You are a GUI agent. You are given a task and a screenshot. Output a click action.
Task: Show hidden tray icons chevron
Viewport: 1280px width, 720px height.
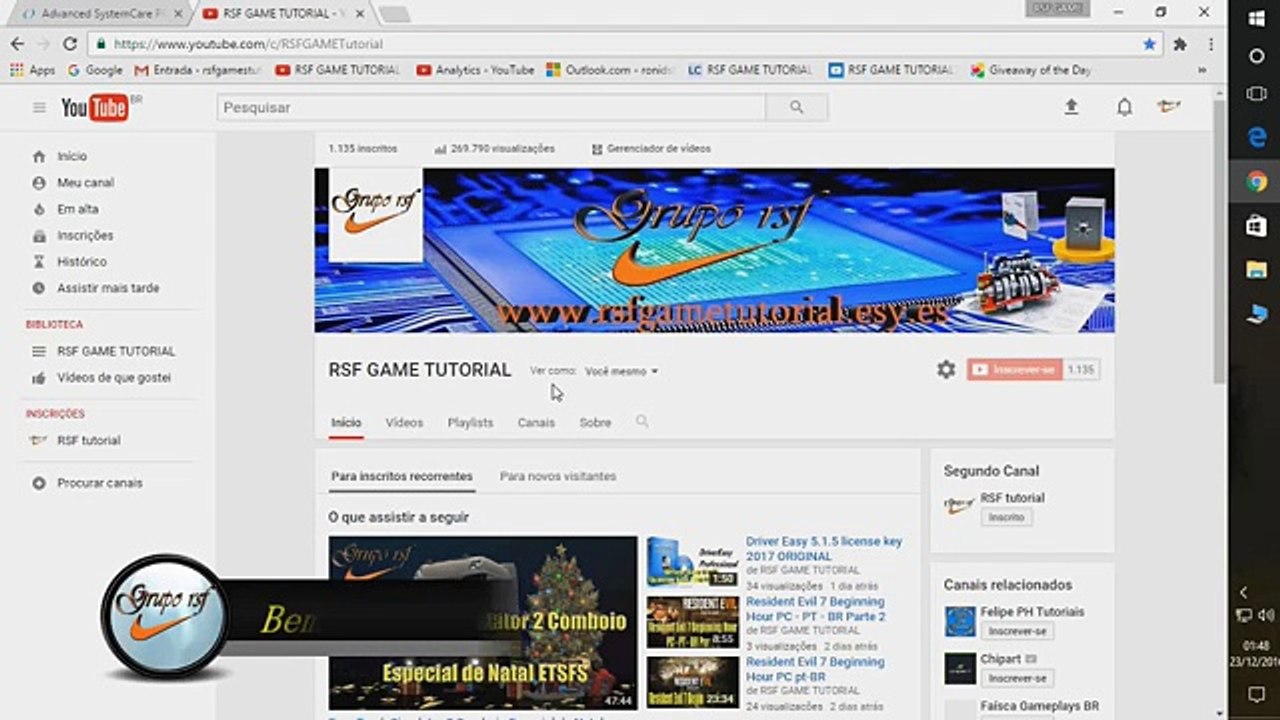click(1244, 593)
